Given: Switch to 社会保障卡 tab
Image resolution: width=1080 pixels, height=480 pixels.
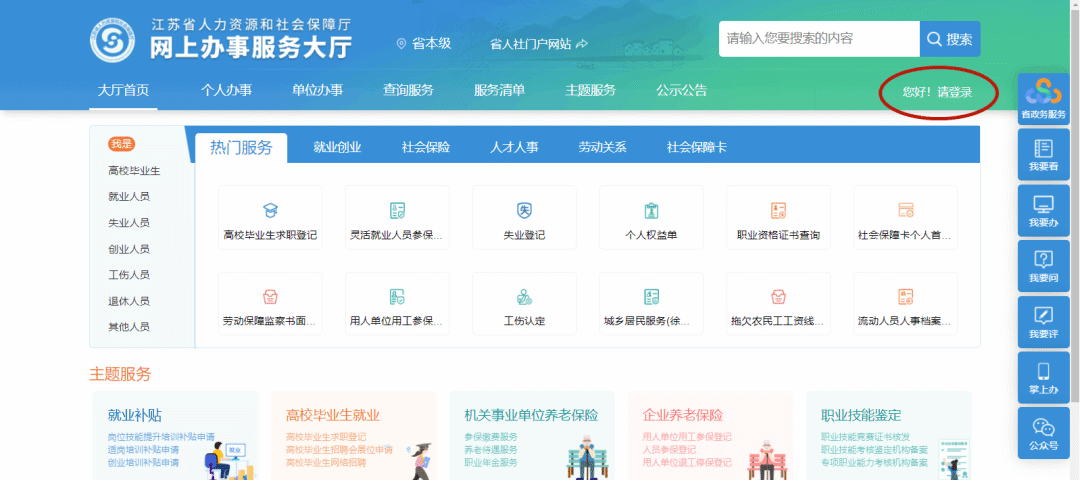Looking at the screenshot, I should tap(696, 147).
